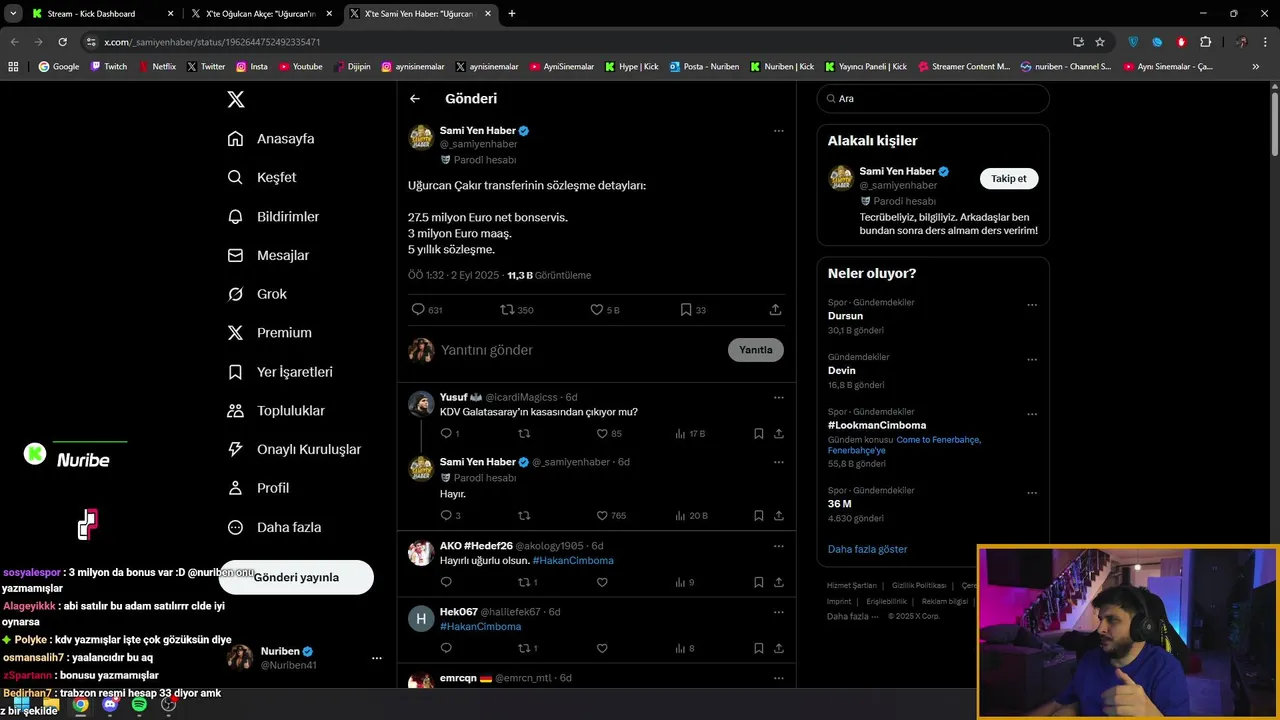Go back using Gönderi back arrow

(x=415, y=99)
